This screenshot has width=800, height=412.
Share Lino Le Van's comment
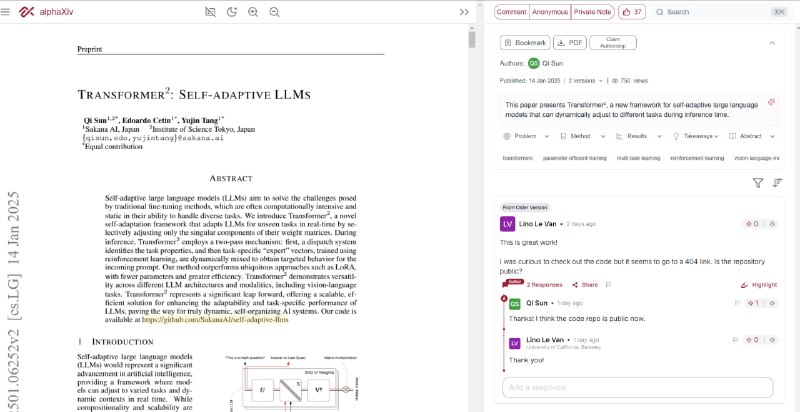click(x=585, y=285)
